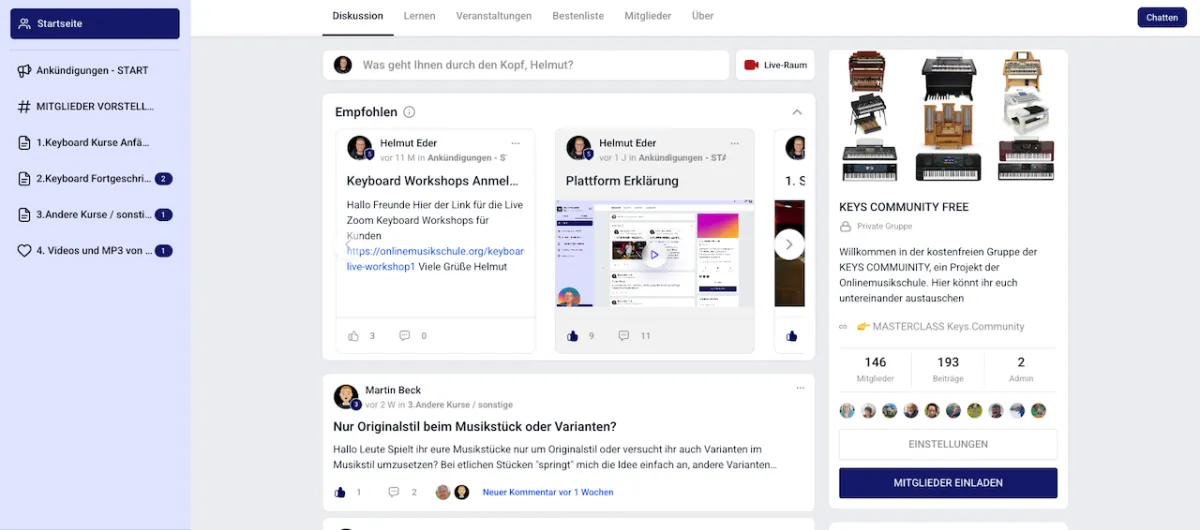Click the MITGLIEDER EINLADEN button

coord(948,483)
